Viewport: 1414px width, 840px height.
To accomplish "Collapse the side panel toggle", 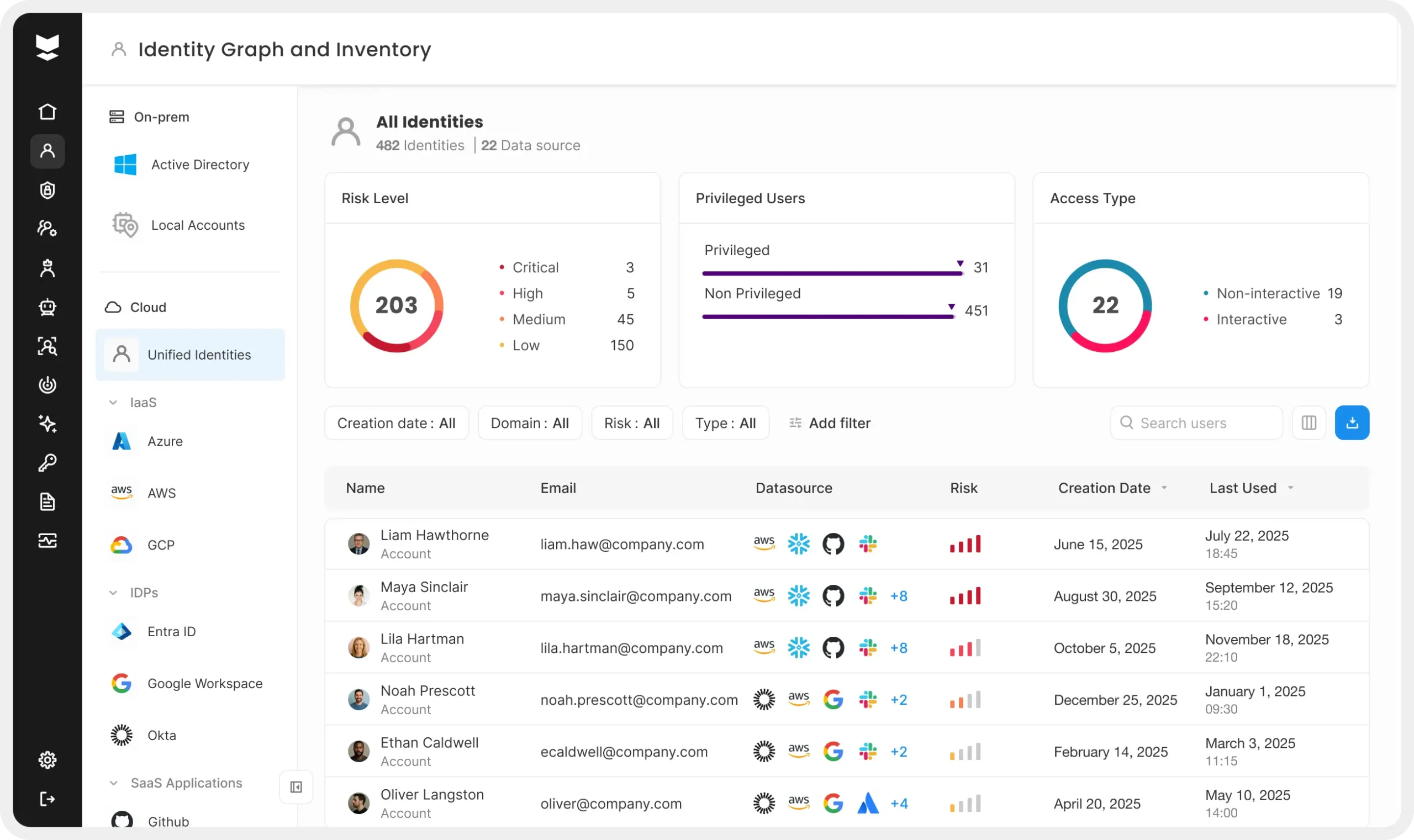I will click(x=296, y=787).
